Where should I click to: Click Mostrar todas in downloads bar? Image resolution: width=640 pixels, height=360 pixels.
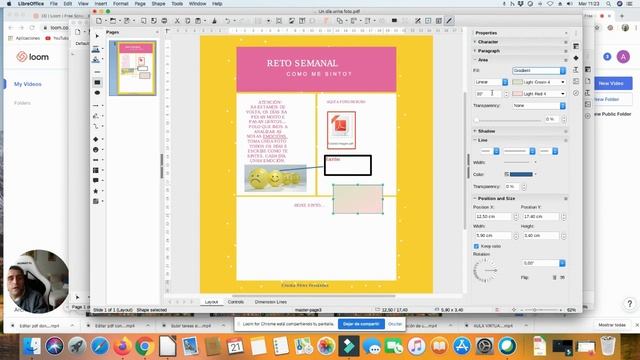coord(612,325)
